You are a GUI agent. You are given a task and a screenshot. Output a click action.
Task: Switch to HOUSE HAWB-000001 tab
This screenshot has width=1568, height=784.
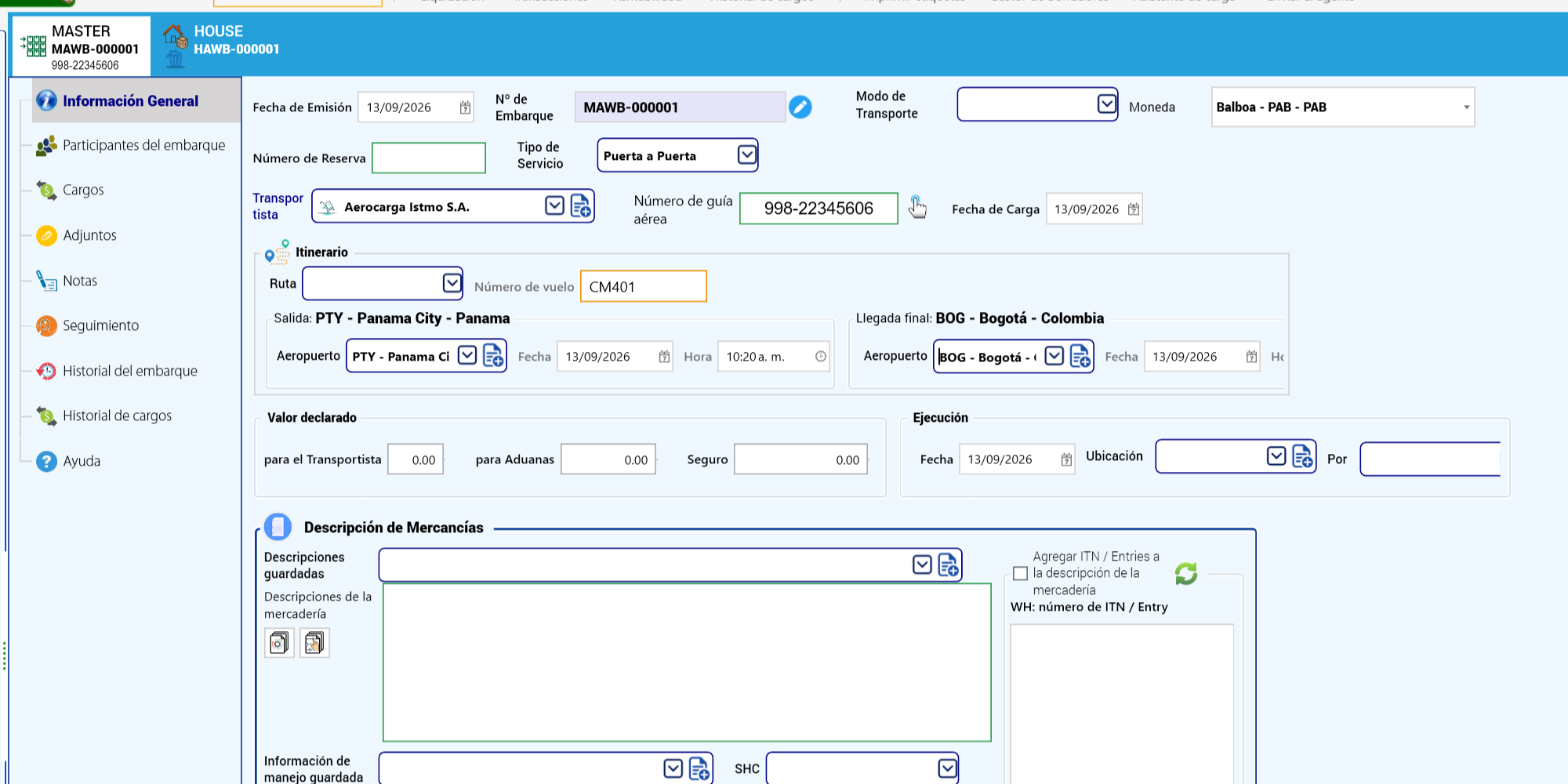pyautogui.click(x=222, y=45)
